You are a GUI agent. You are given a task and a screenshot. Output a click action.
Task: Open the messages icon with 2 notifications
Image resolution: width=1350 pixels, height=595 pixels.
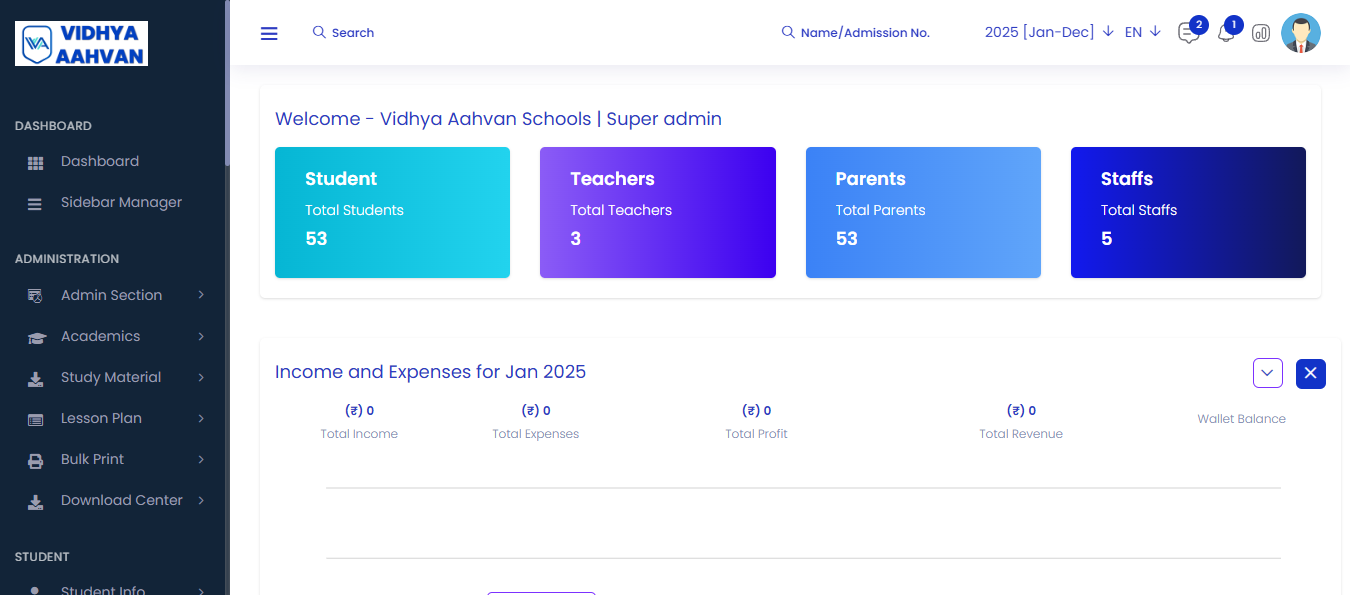1188,33
